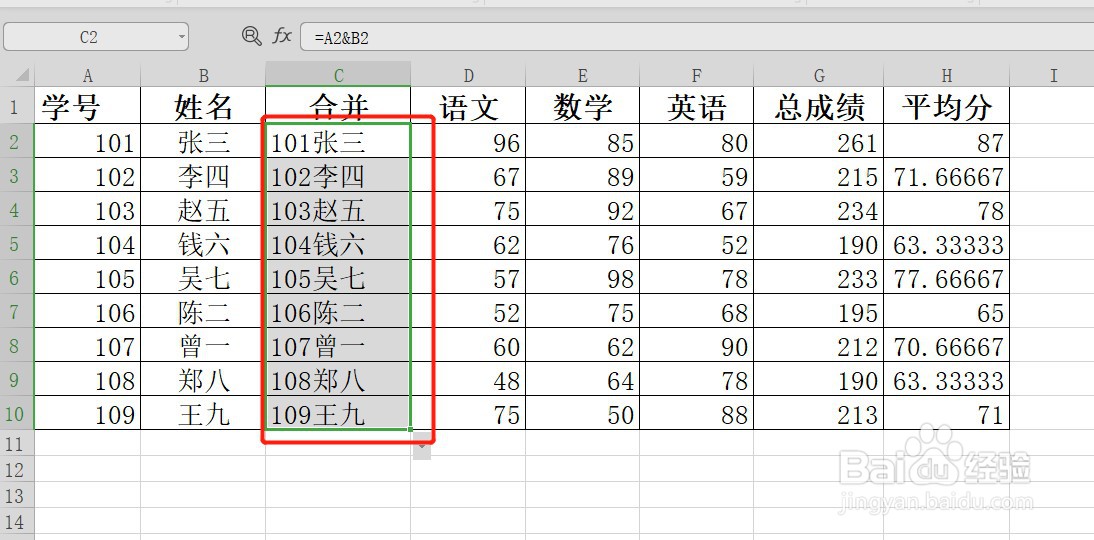Click name cell 钱六 in column B
Screen dimensions: 1094x540
pyautogui.click(x=203, y=243)
